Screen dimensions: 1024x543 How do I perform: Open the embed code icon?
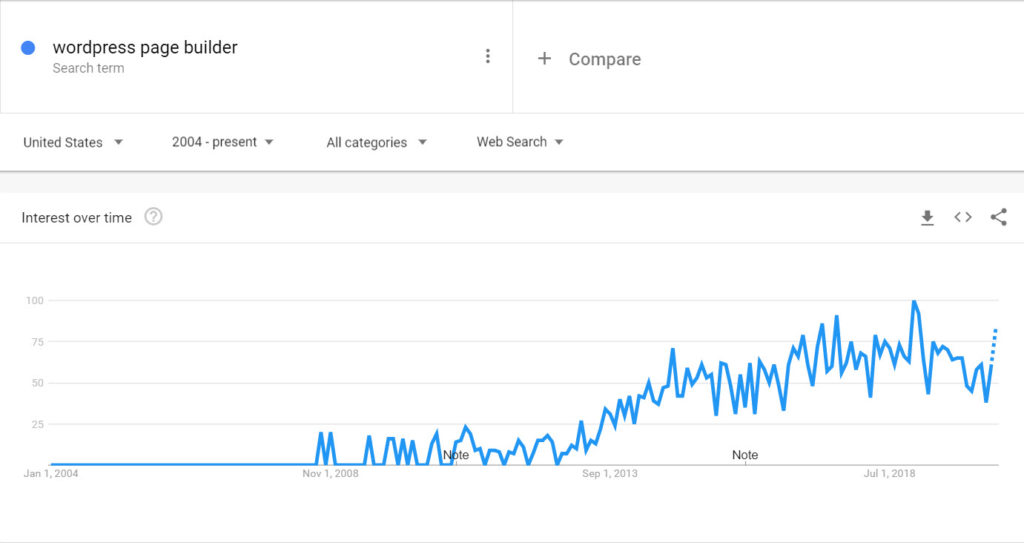[963, 217]
